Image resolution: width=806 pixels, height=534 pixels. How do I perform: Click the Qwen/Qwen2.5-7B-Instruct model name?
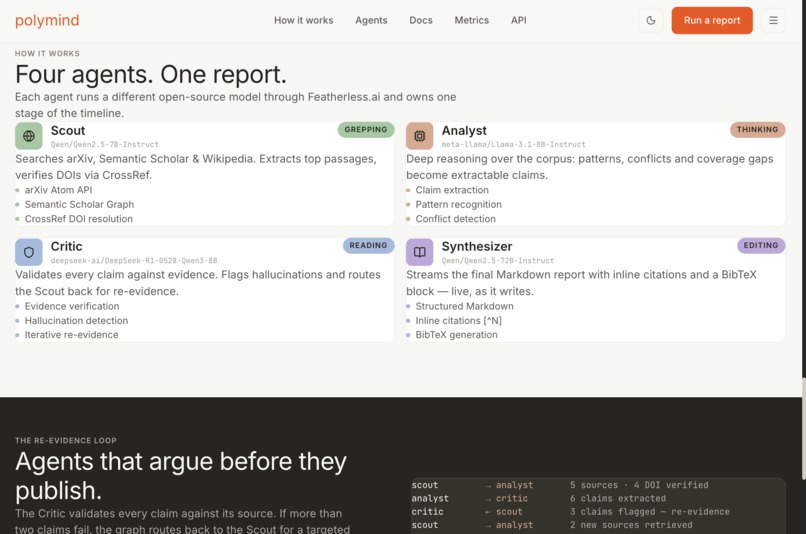[104, 144]
